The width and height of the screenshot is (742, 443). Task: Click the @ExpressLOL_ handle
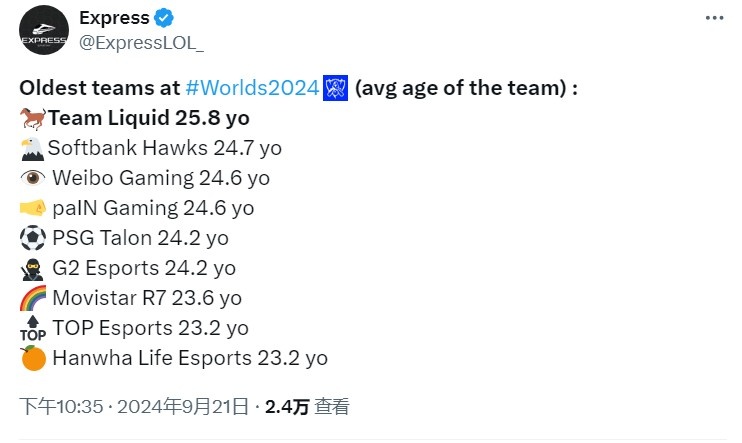[x=141, y=43]
